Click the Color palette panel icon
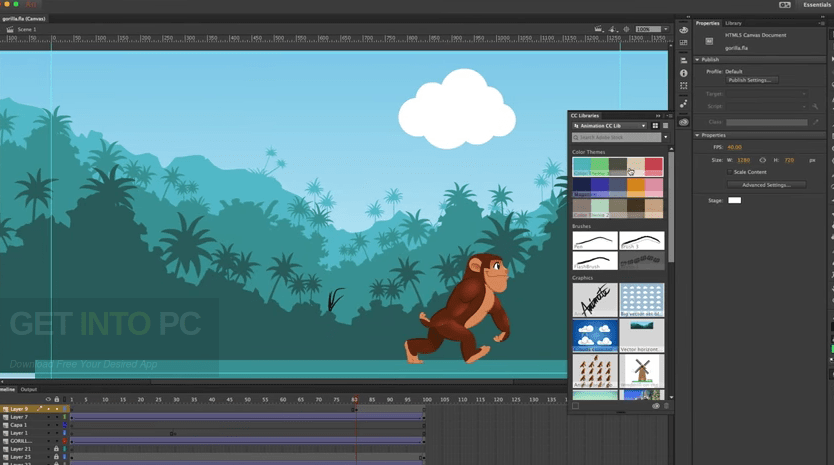Image resolution: width=834 pixels, height=465 pixels. click(x=684, y=30)
